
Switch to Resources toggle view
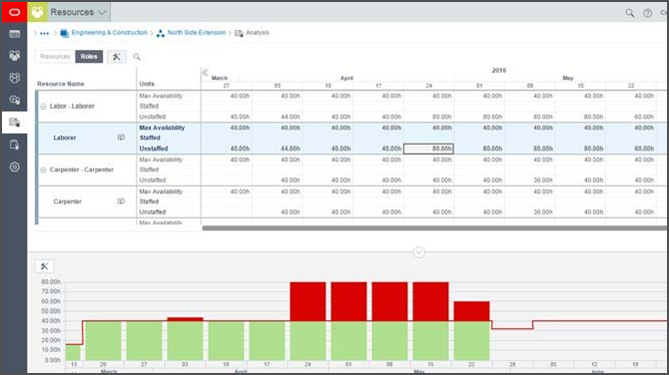point(55,56)
